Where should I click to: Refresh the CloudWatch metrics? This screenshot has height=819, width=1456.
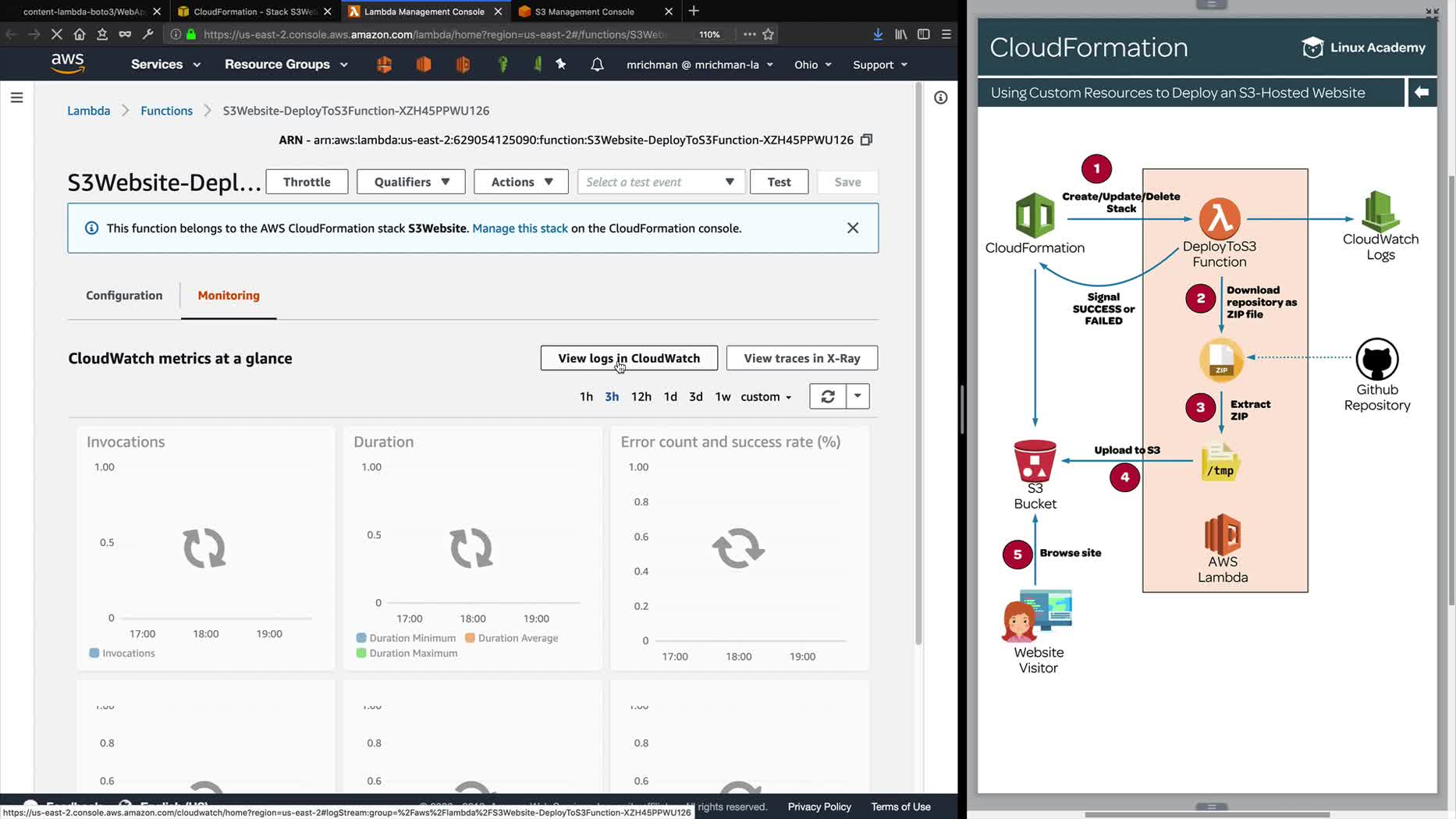(828, 396)
